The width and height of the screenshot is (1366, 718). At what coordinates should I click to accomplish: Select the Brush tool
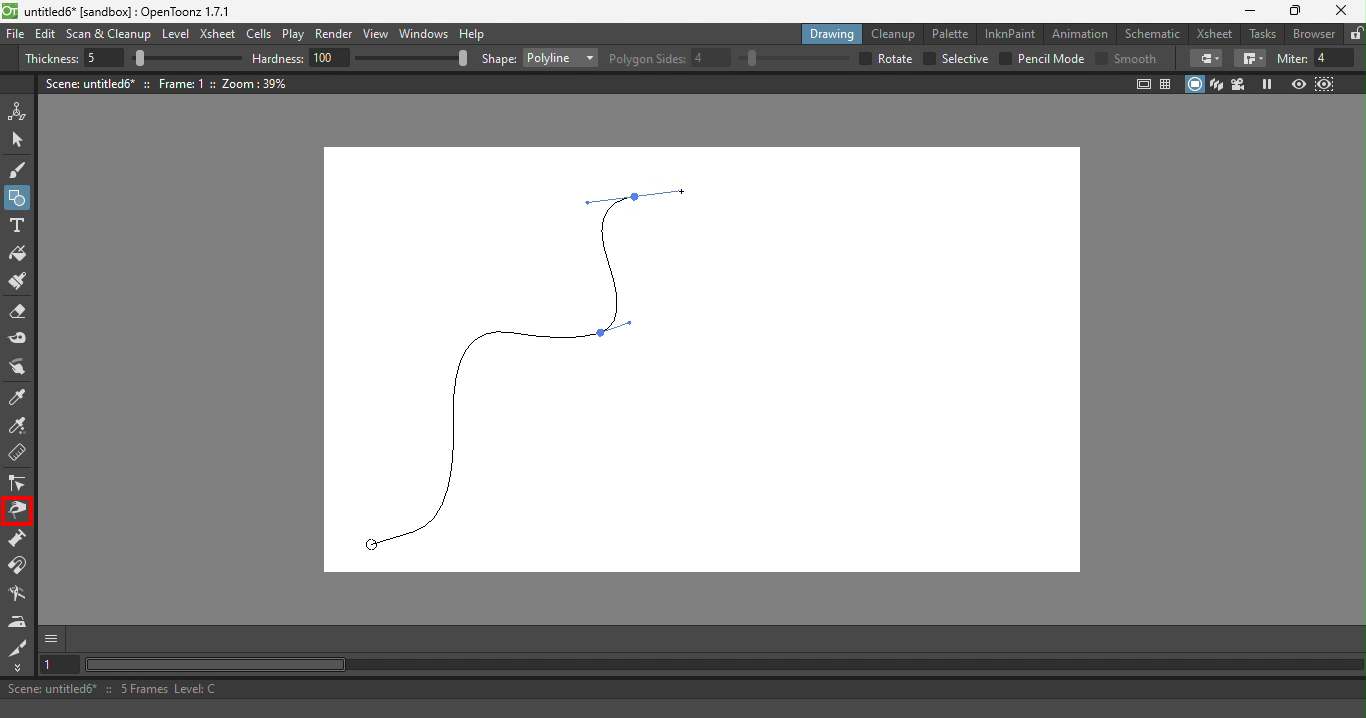point(17,170)
